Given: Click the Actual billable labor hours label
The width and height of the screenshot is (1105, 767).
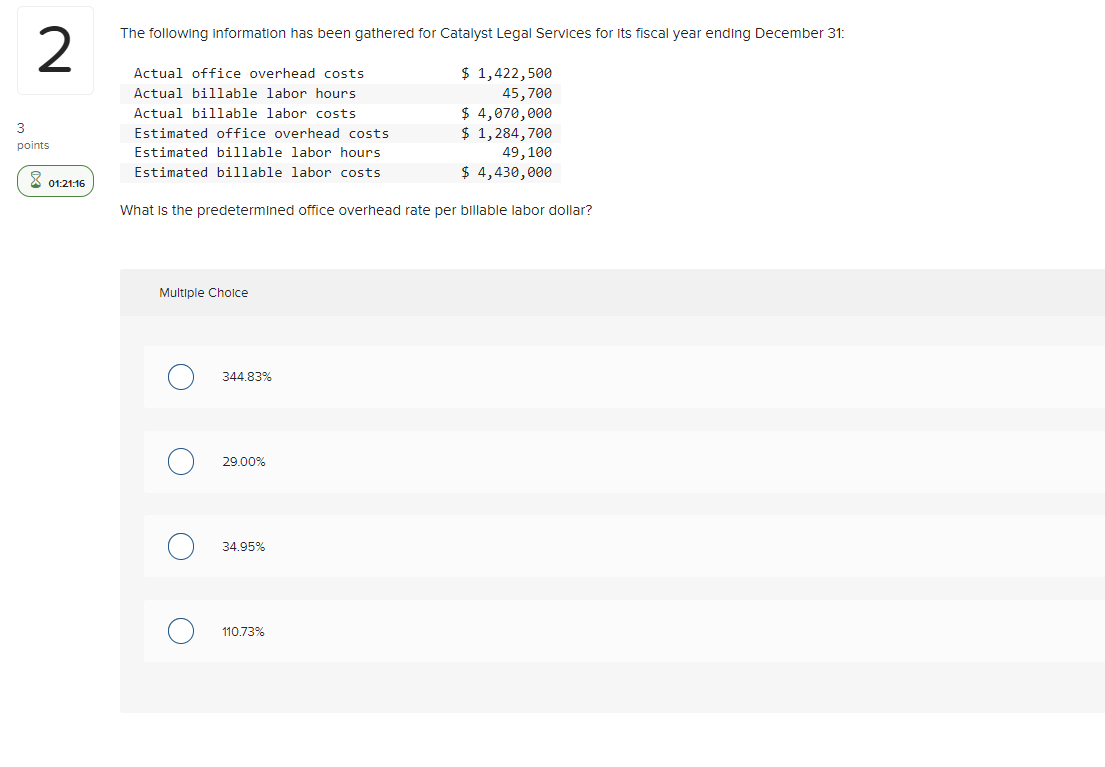Looking at the screenshot, I should [x=245, y=94].
